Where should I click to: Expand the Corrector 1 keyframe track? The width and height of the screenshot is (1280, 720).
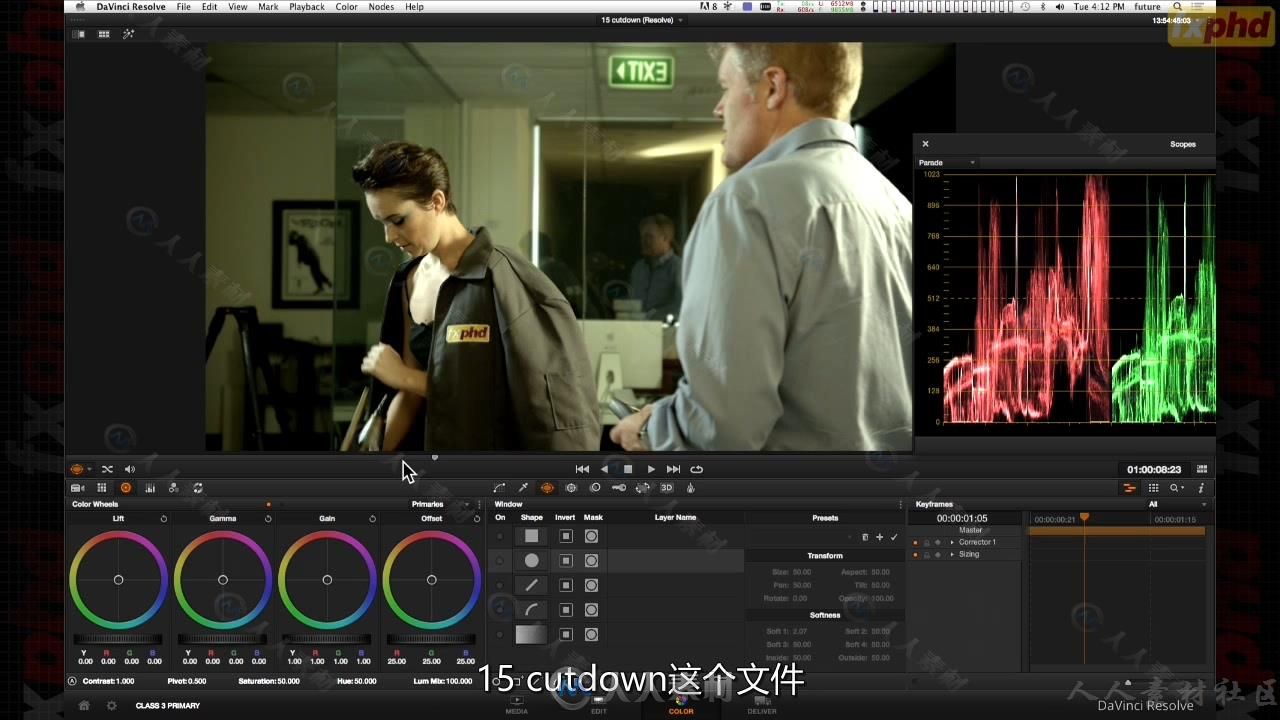click(x=952, y=542)
